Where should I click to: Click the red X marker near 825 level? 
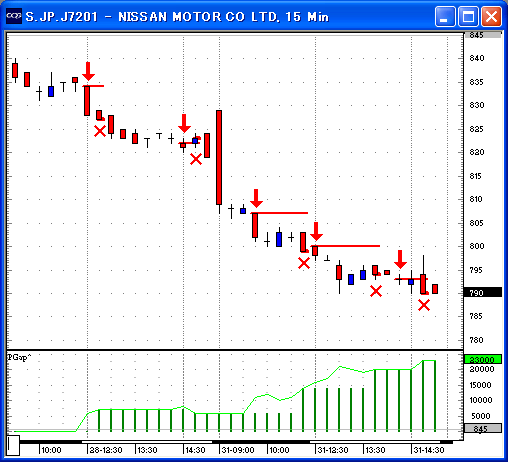100,131
